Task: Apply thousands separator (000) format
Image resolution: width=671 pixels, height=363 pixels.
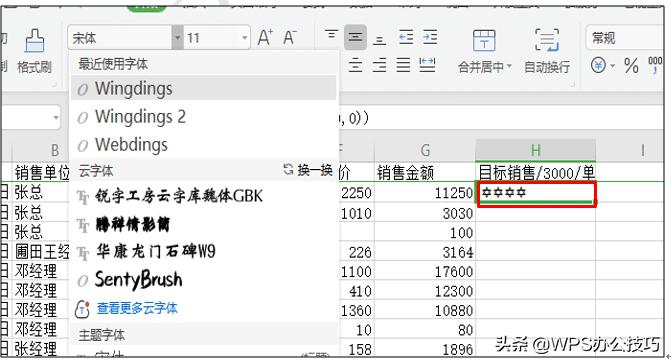Action: 655,65
